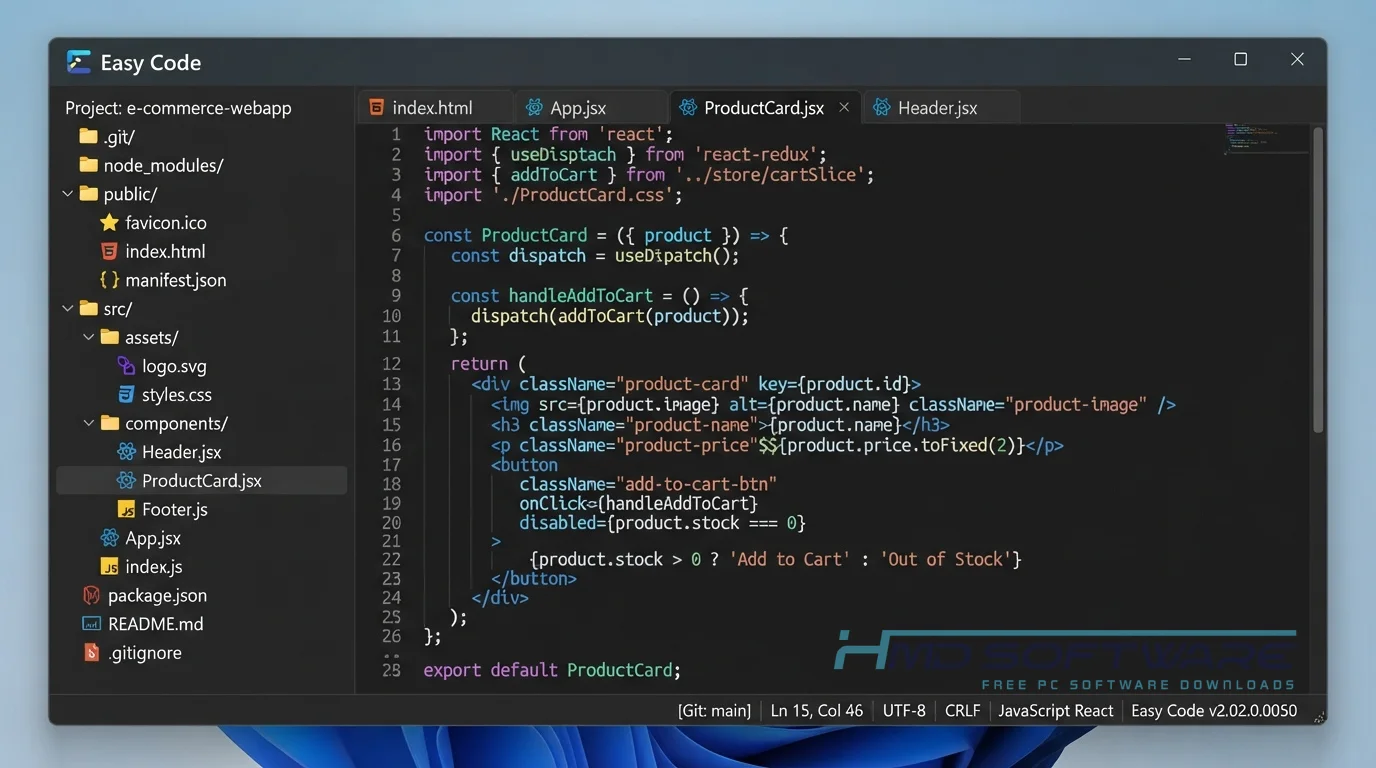Click the README.md file icon
Image resolution: width=1376 pixels, height=768 pixels.
[x=92, y=624]
